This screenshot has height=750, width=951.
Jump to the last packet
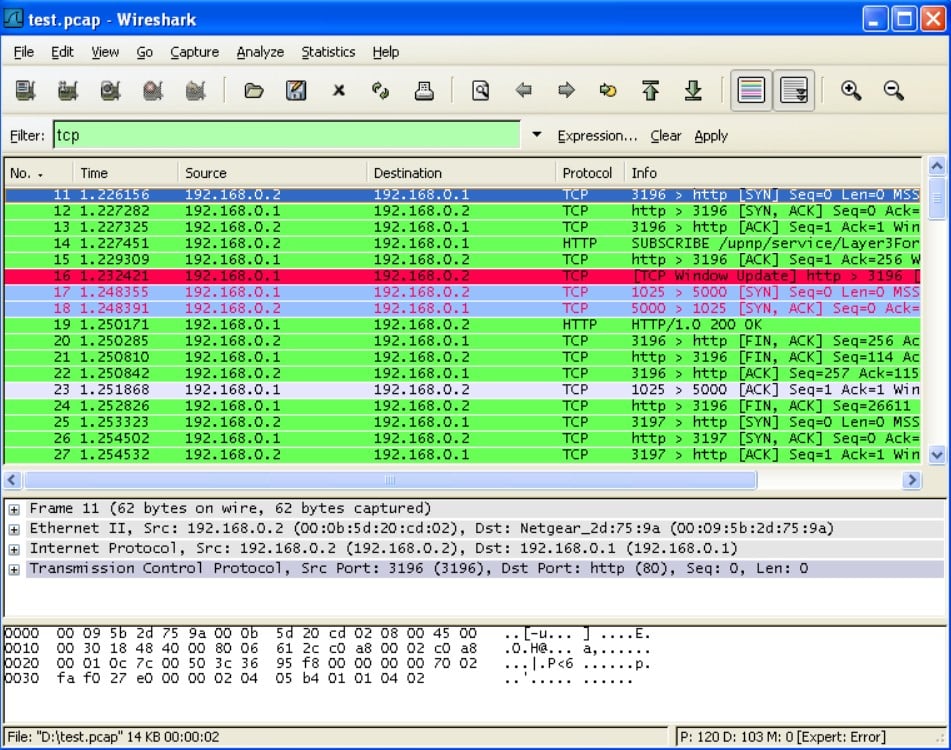(693, 91)
